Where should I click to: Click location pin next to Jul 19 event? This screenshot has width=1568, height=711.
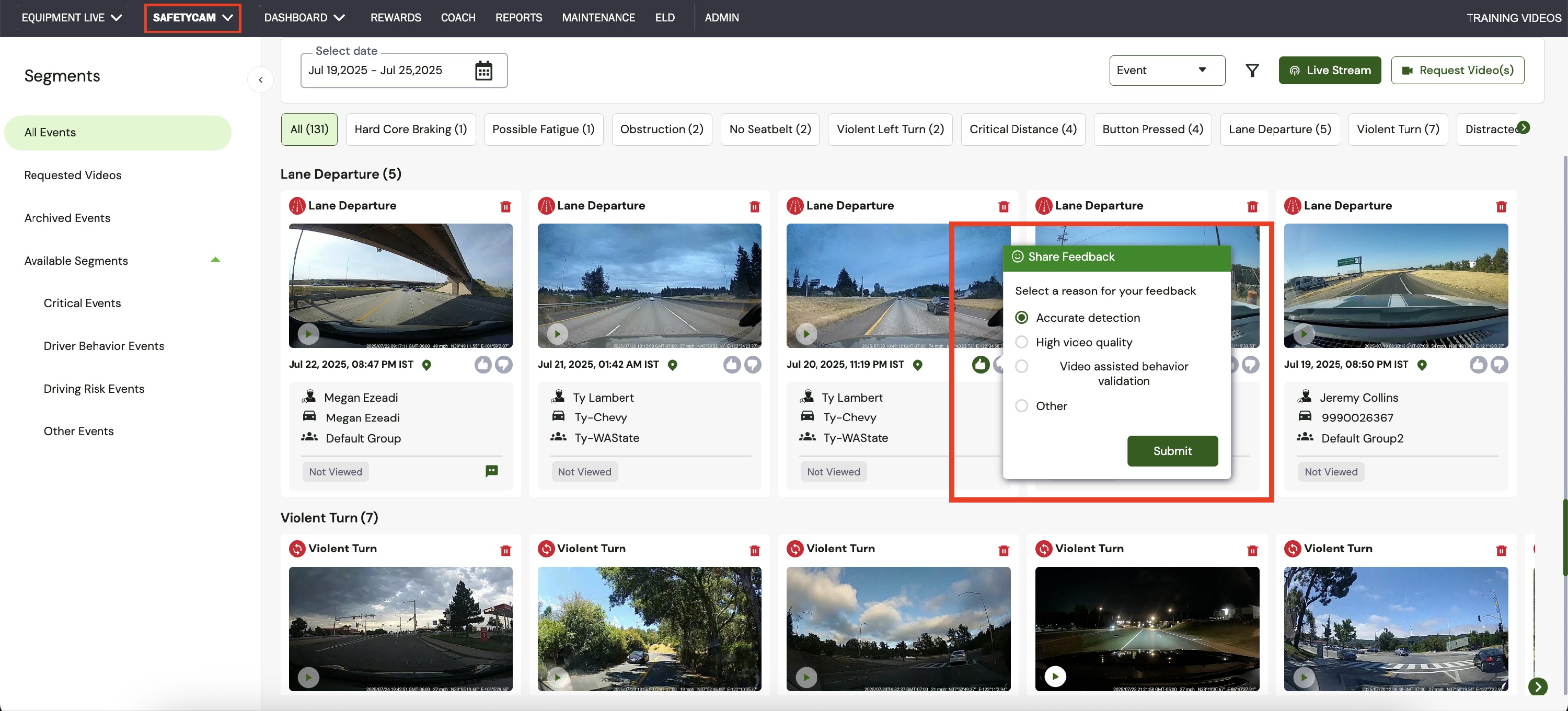tap(1421, 365)
